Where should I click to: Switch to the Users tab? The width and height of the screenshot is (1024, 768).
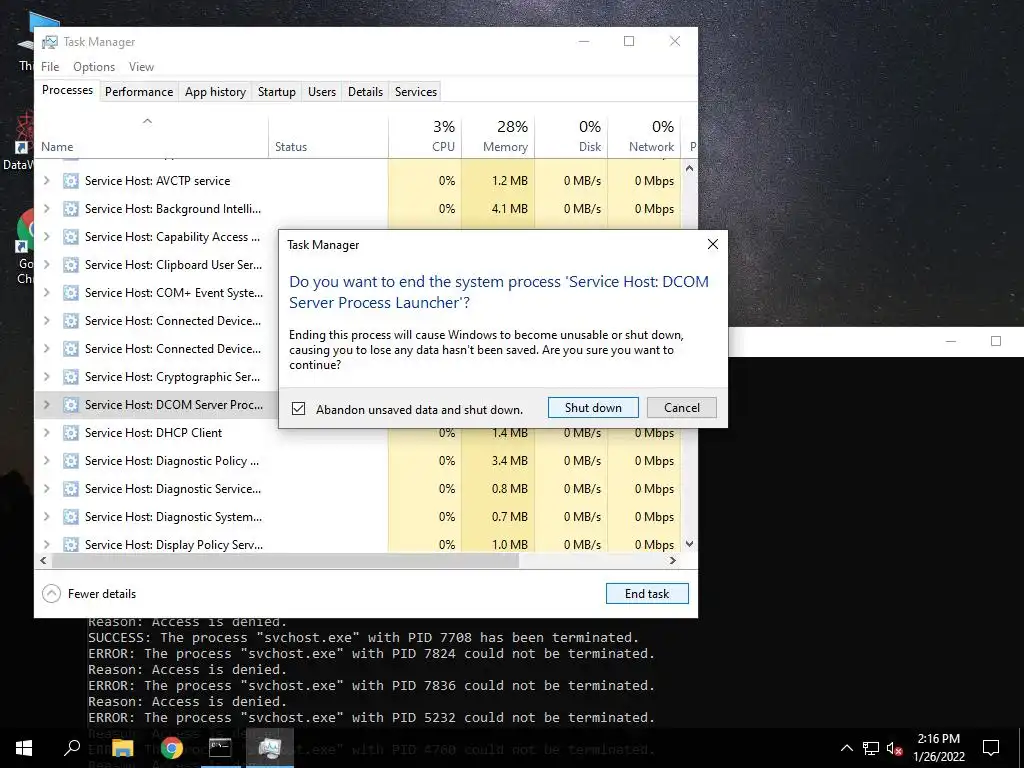click(x=321, y=92)
